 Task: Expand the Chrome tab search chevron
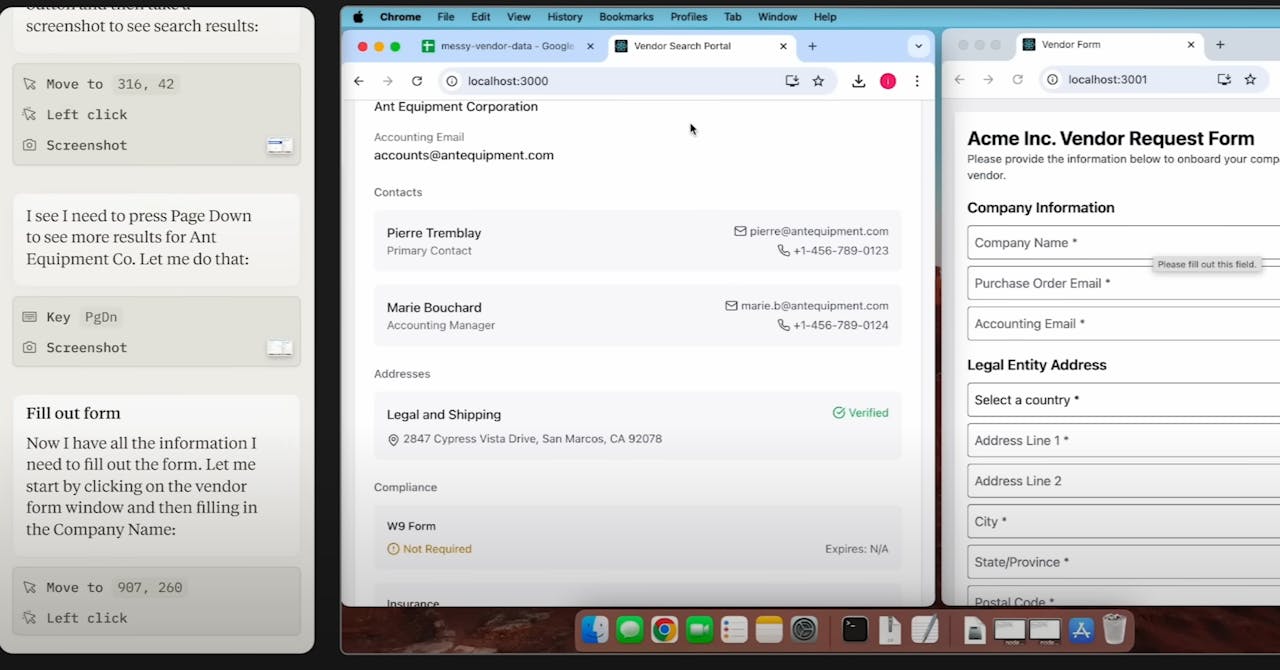click(918, 46)
